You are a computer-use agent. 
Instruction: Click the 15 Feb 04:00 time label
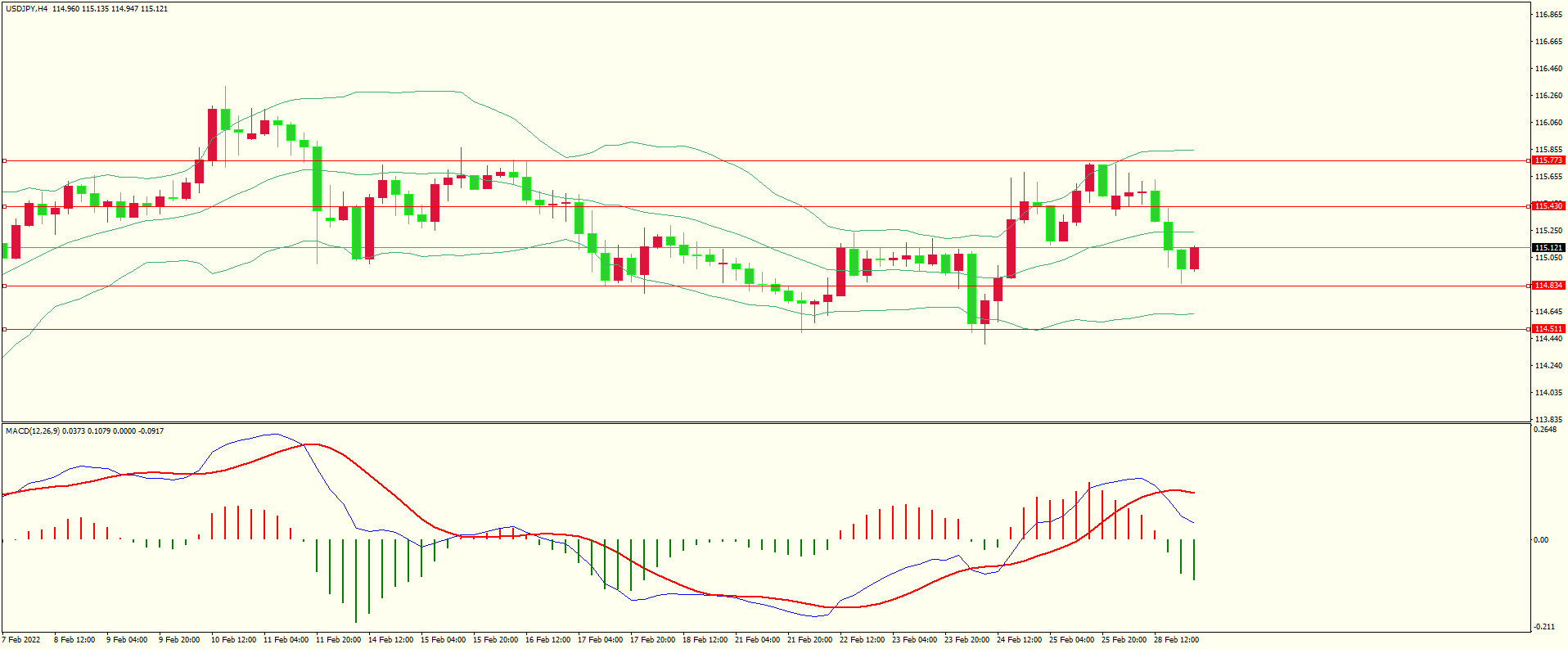(x=443, y=640)
